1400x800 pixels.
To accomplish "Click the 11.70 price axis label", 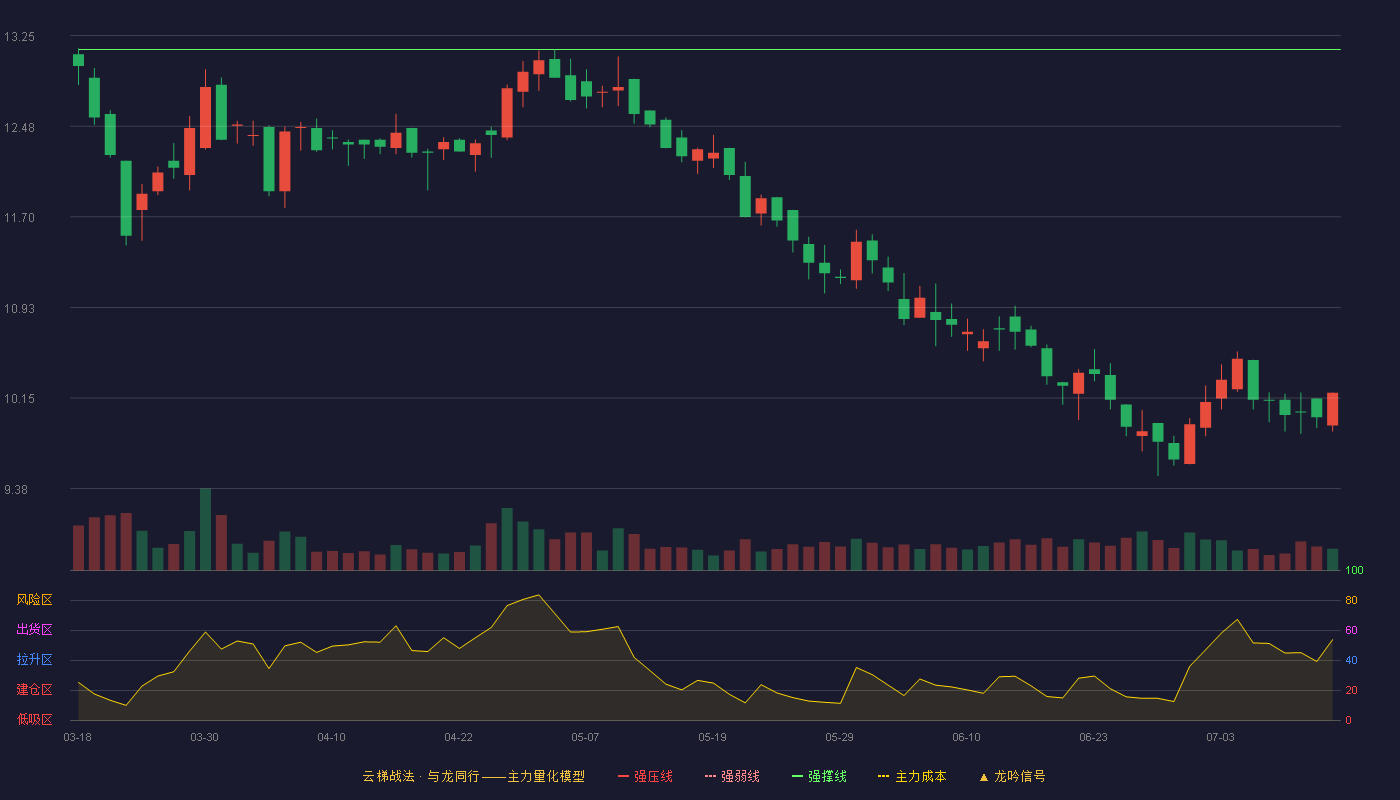I will click(x=19, y=218).
